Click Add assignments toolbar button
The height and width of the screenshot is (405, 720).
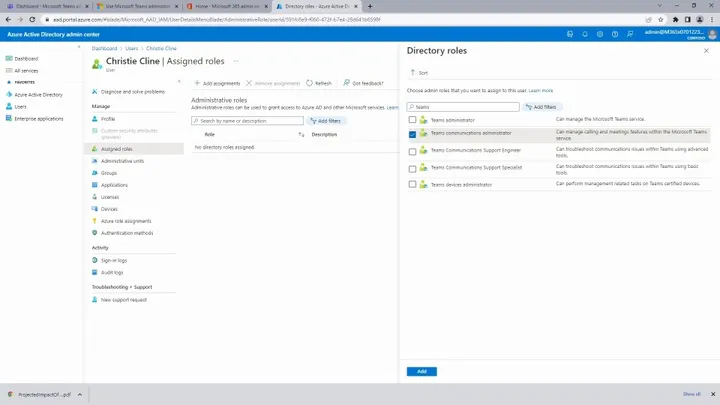(x=217, y=83)
